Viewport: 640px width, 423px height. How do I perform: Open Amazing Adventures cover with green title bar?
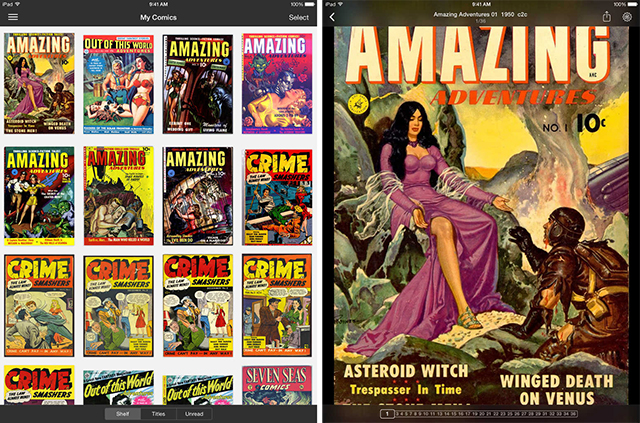(x=39, y=196)
